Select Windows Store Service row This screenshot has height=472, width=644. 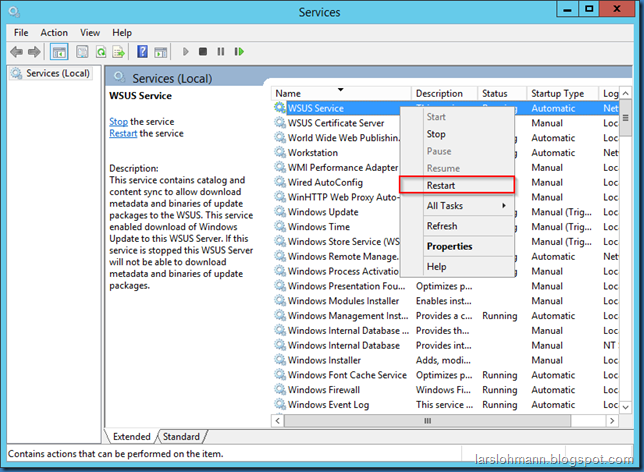pyautogui.click(x=446, y=242)
